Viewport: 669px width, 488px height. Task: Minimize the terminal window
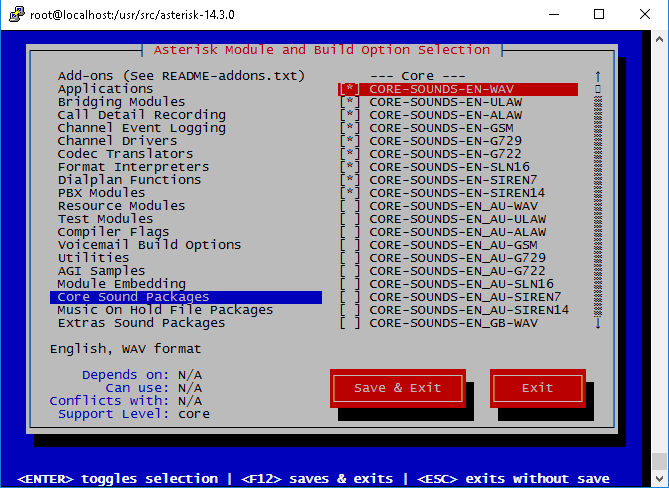(553, 14)
